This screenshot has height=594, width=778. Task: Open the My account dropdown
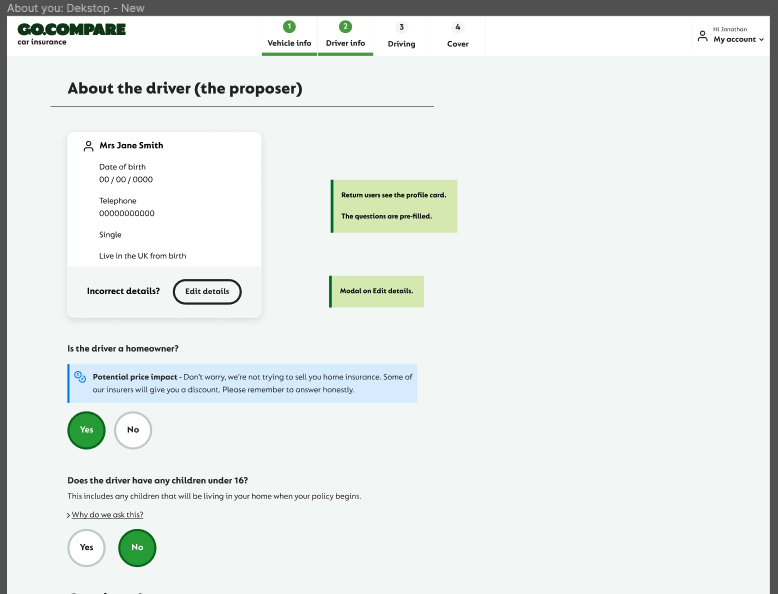738,40
